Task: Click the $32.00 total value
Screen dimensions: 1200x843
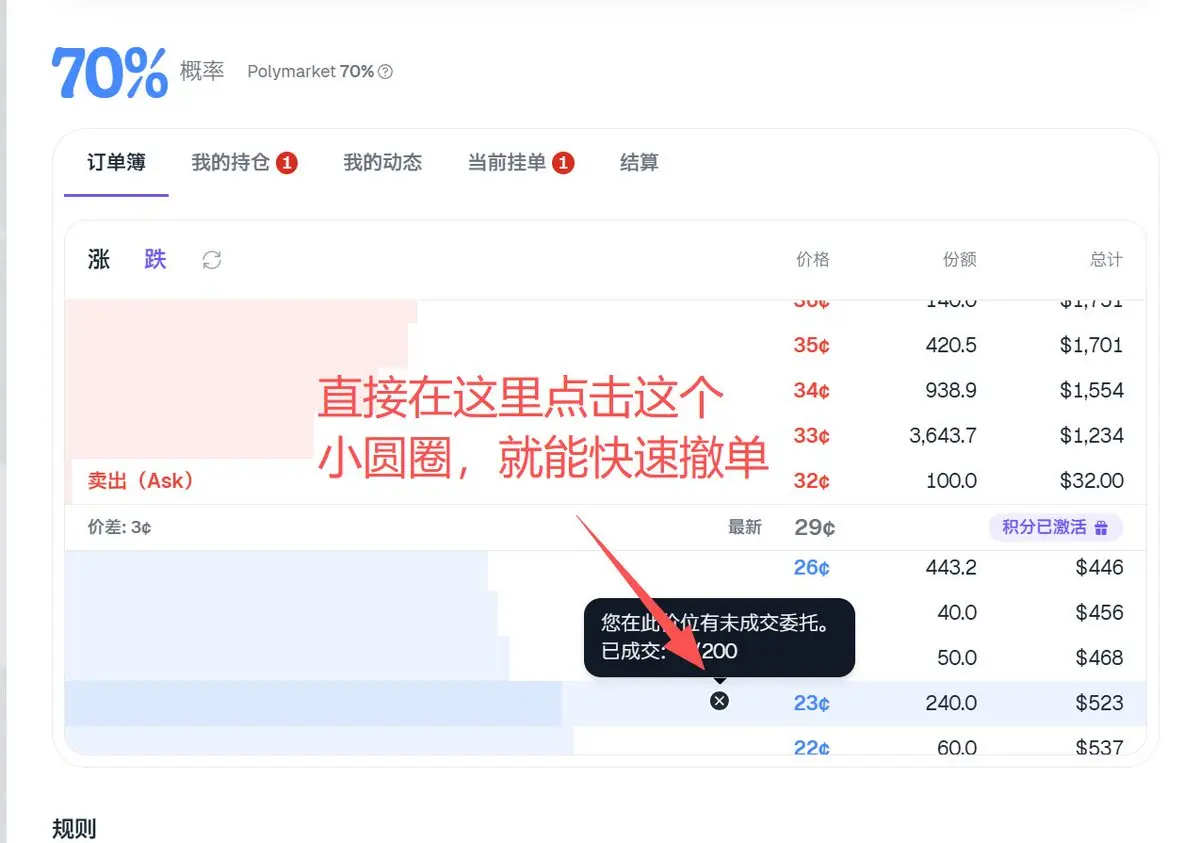Action: (x=1092, y=481)
